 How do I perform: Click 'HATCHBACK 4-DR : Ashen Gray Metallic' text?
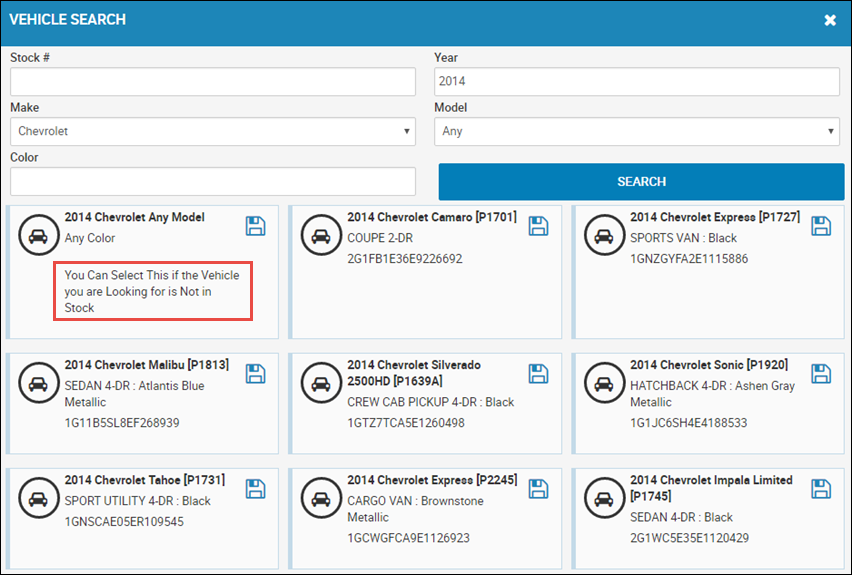coord(712,394)
